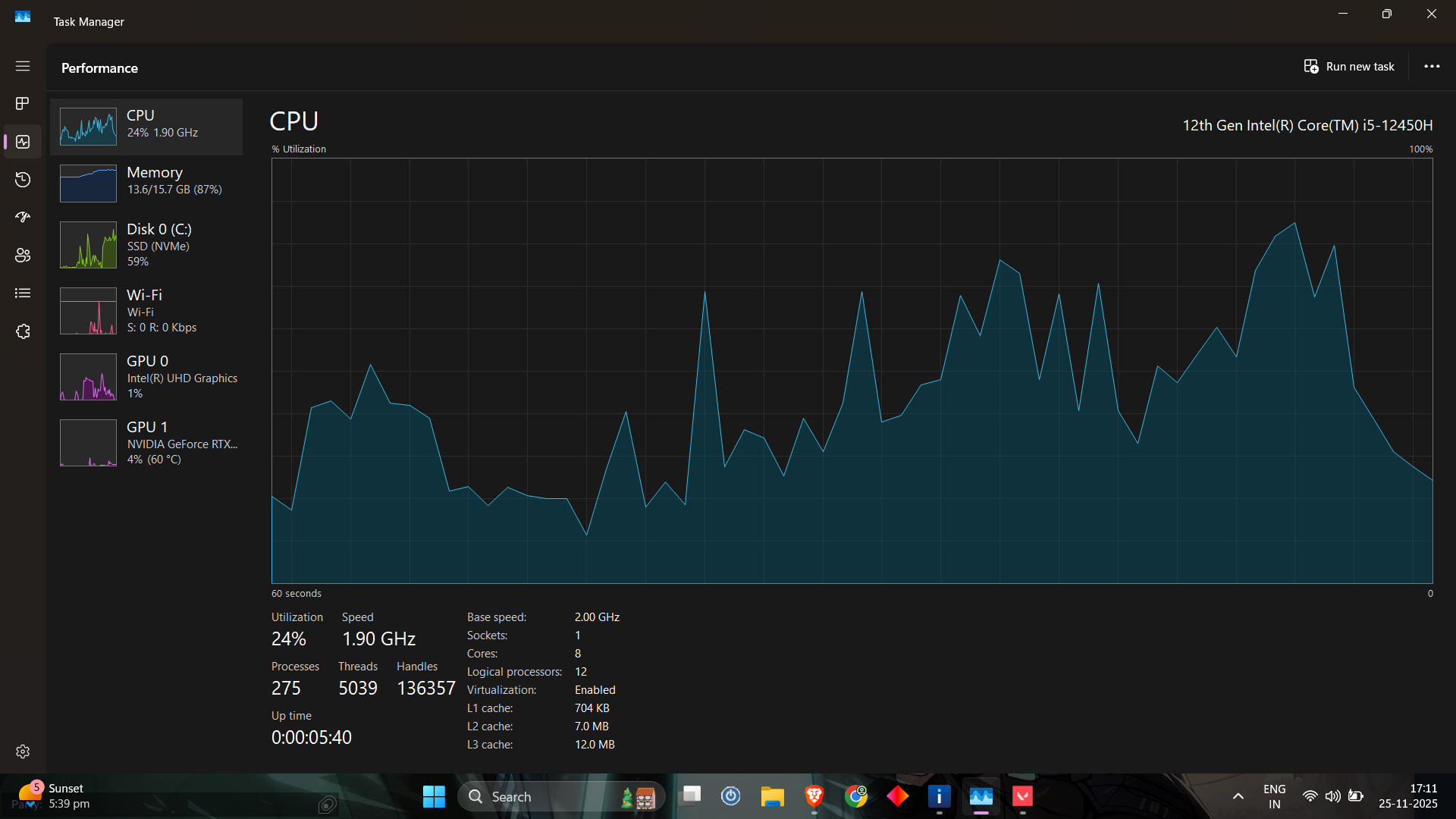Screen dimensions: 1456x819
Task: Open the Services sidebar icon
Action: pos(23,331)
